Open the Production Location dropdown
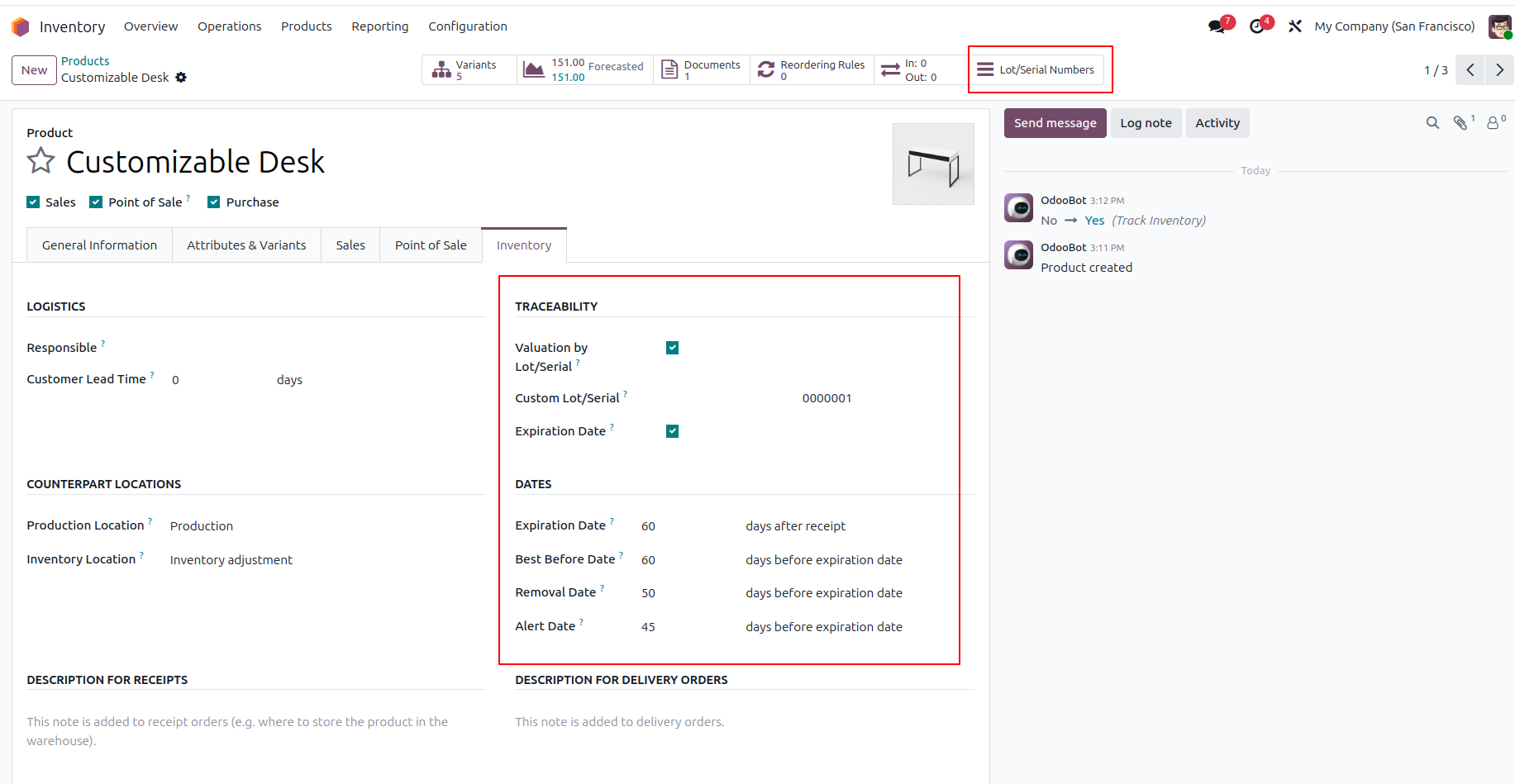 click(326, 526)
